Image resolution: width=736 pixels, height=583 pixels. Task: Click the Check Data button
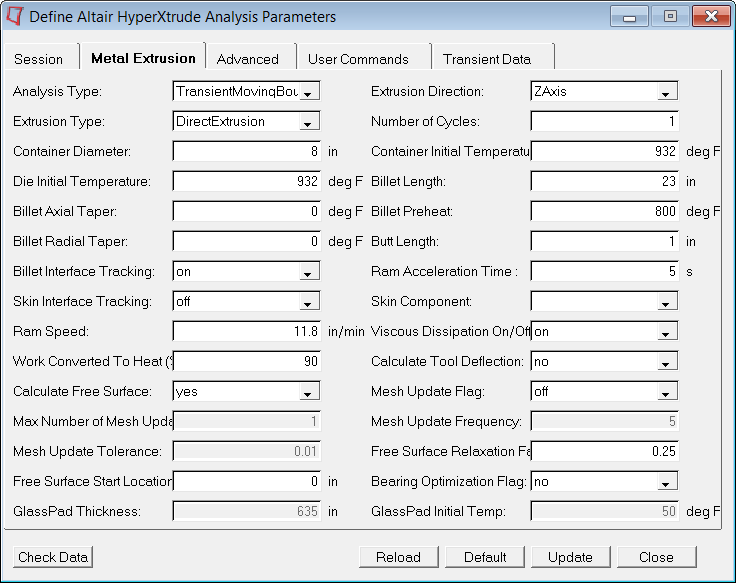pyautogui.click(x=53, y=557)
